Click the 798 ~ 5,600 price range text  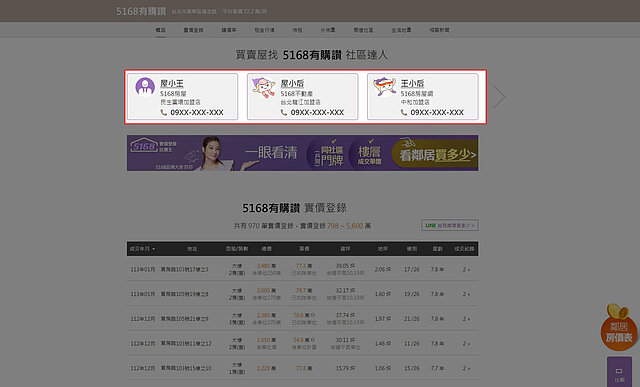(345, 226)
